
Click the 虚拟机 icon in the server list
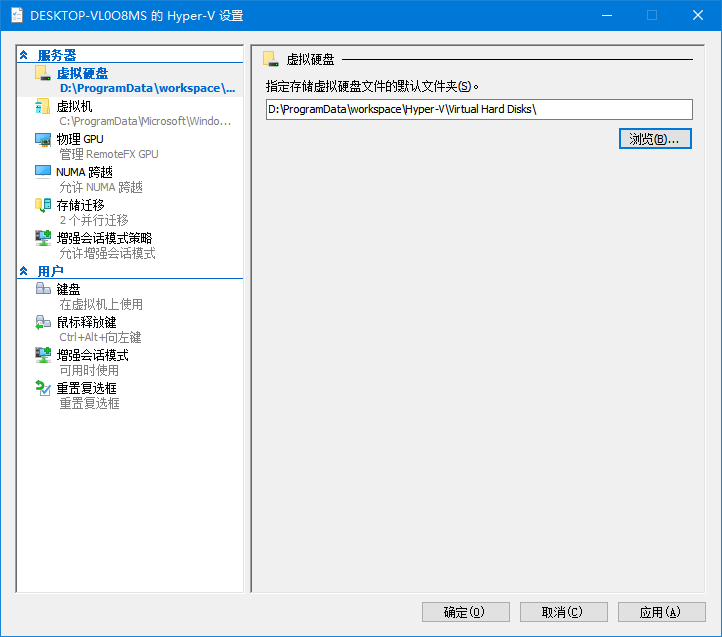[x=43, y=106]
